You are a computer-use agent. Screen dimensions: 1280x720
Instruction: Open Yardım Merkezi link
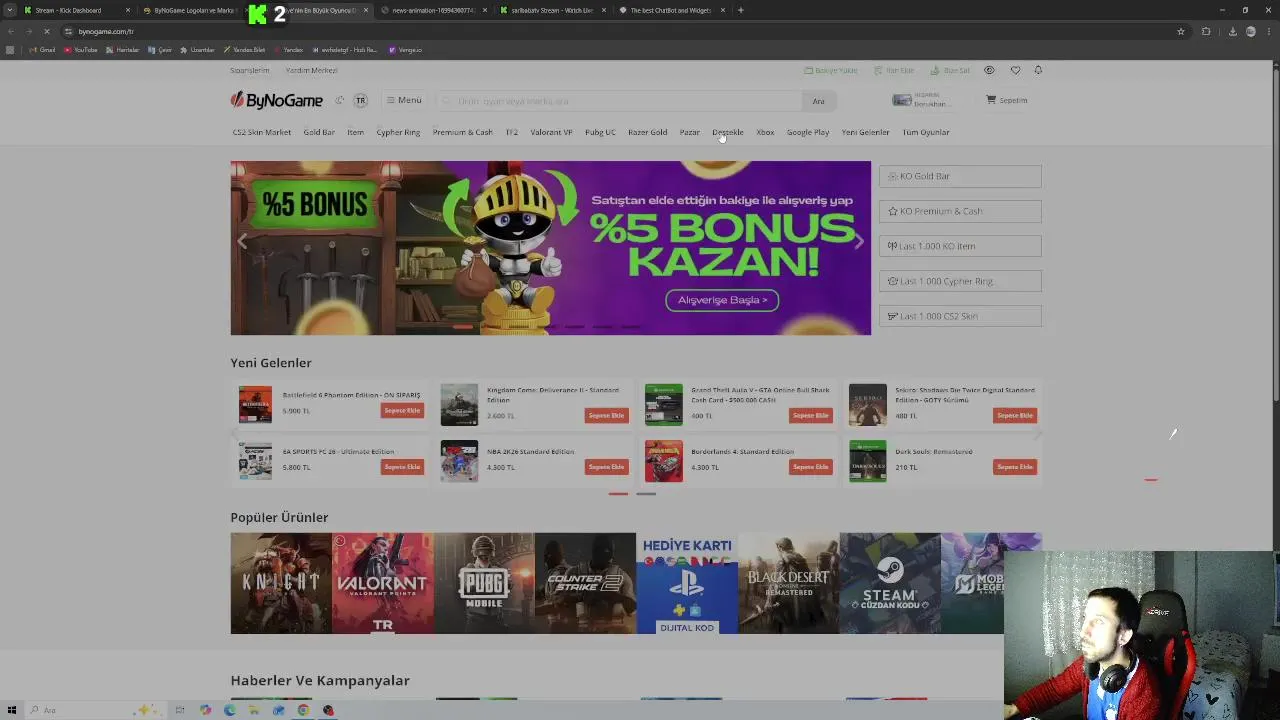pyautogui.click(x=312, y=70)
